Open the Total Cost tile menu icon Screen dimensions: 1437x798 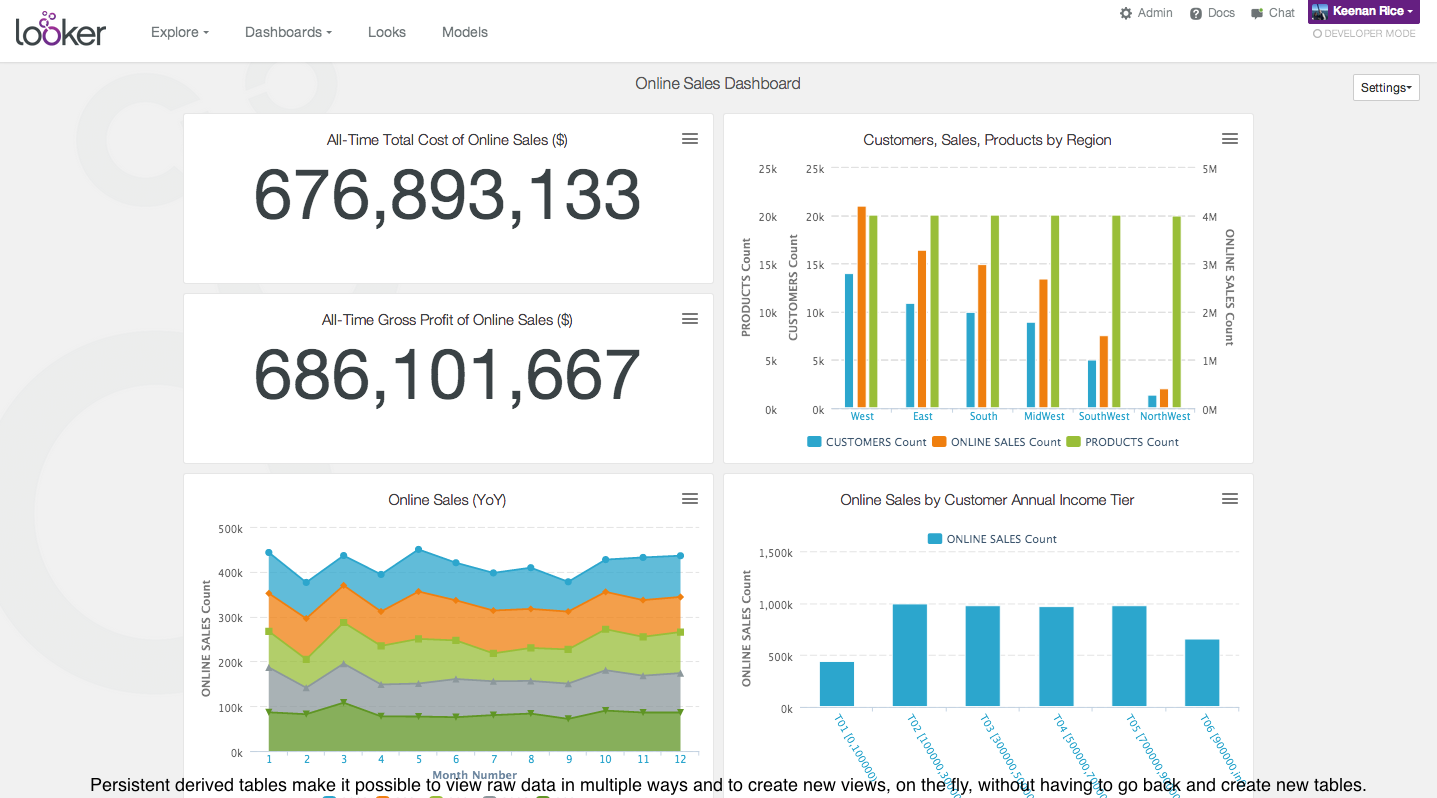coord(690,139)
